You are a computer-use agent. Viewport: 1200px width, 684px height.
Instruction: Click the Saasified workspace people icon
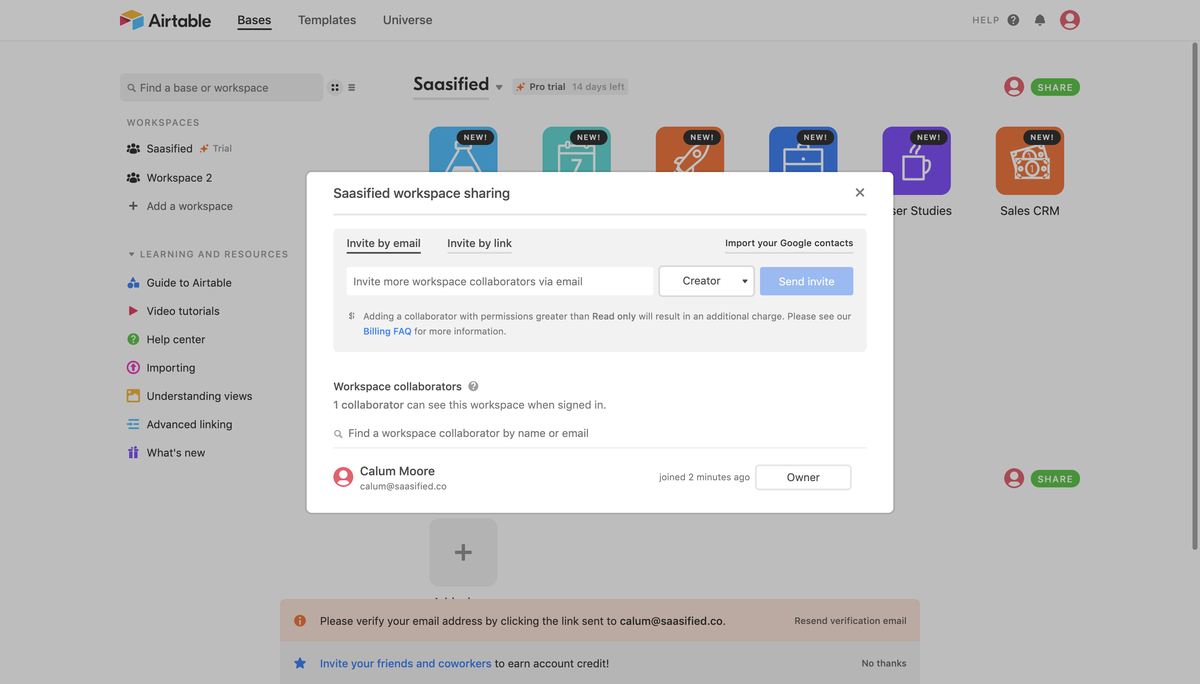coord(133,148)
